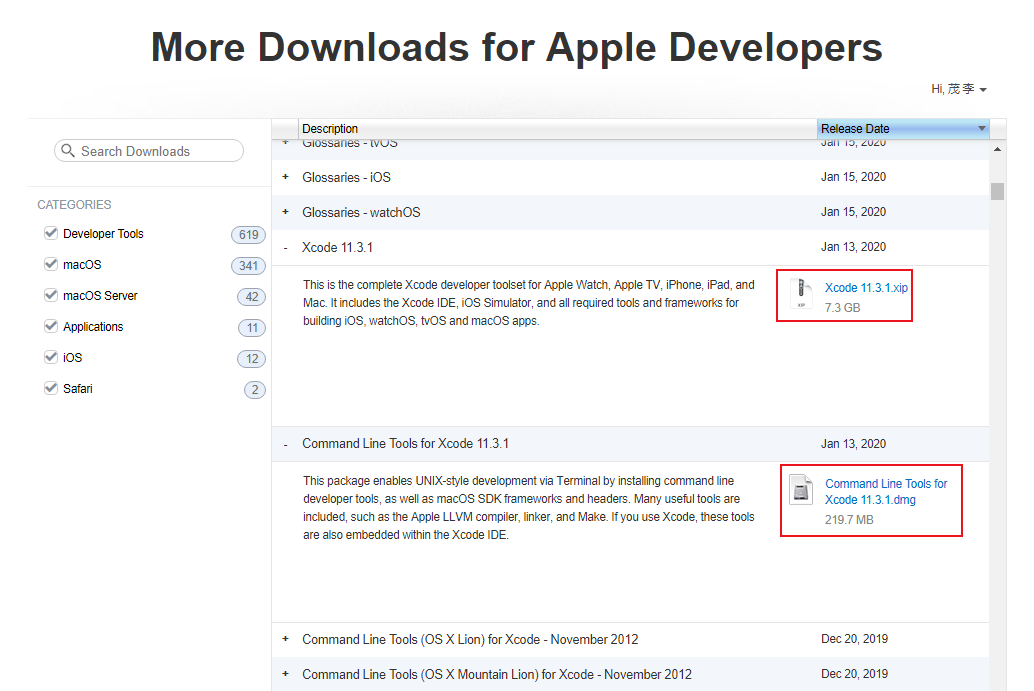Click the iOS count badge 12

251,359
